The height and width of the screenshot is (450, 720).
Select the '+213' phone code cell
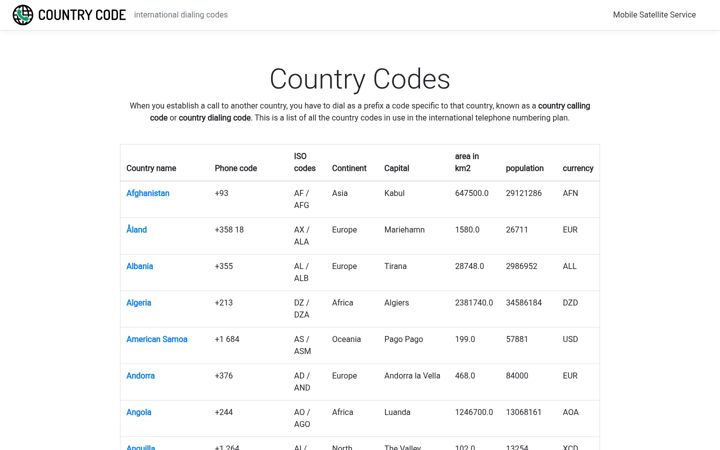224,303
